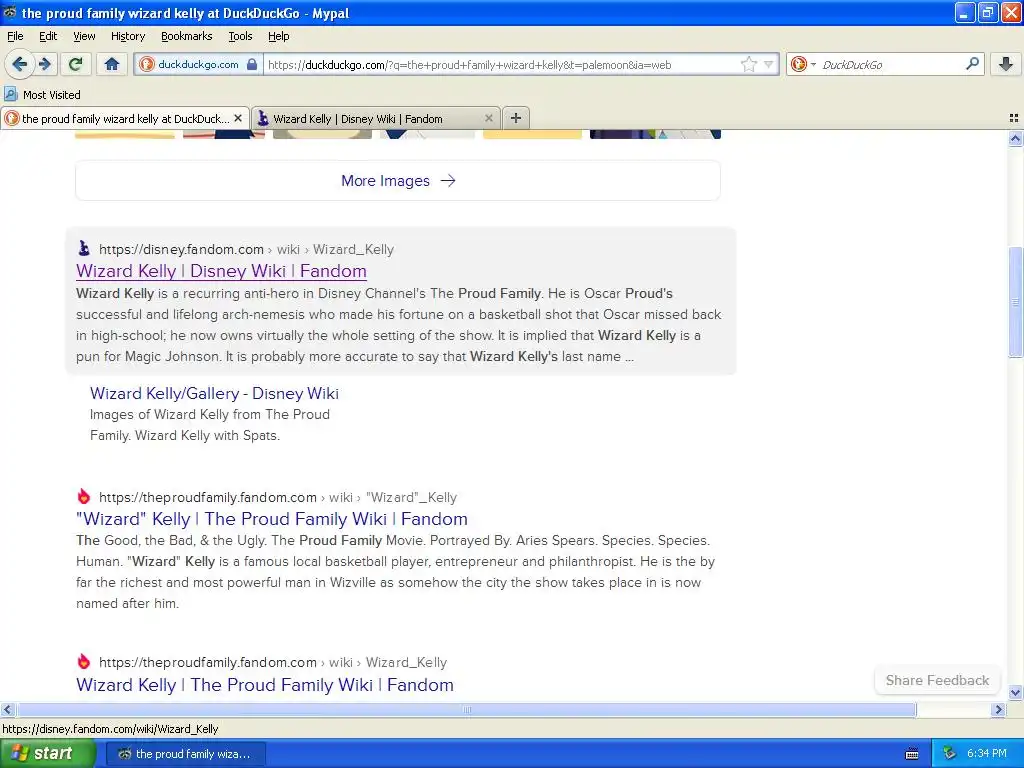The image size is (1024, 768).
Task: Click the disney.fandom.com result URL text
Action: 246,249
